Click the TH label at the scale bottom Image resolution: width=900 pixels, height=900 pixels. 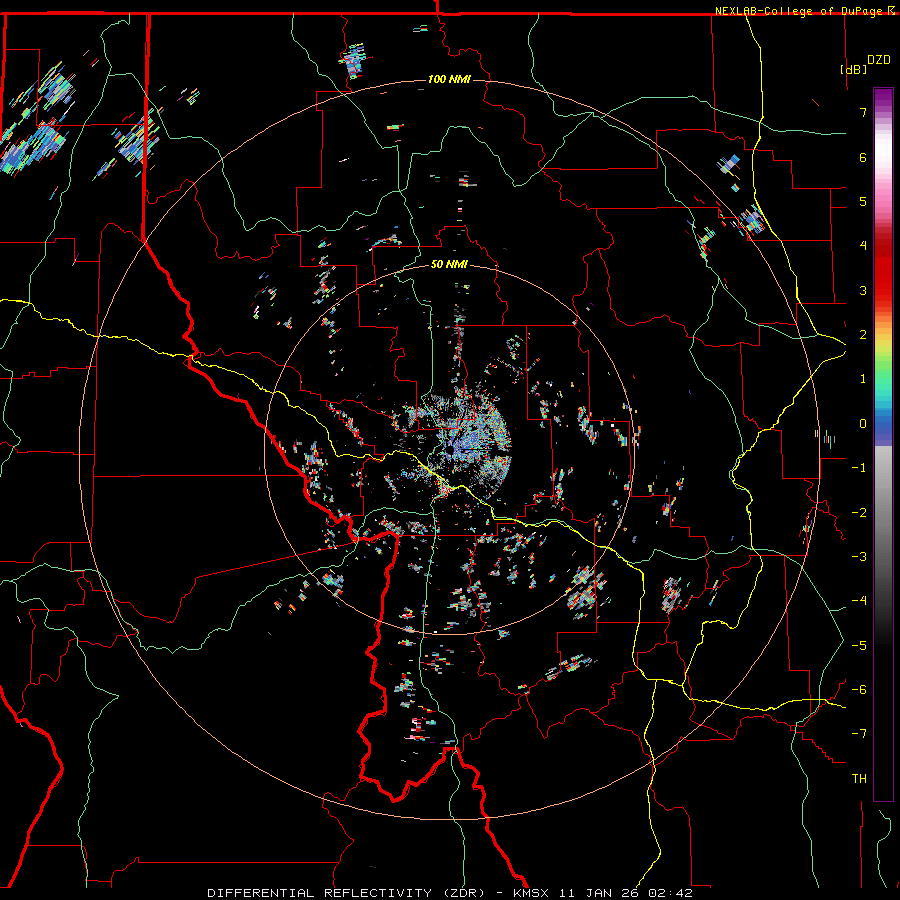[859, 779]
